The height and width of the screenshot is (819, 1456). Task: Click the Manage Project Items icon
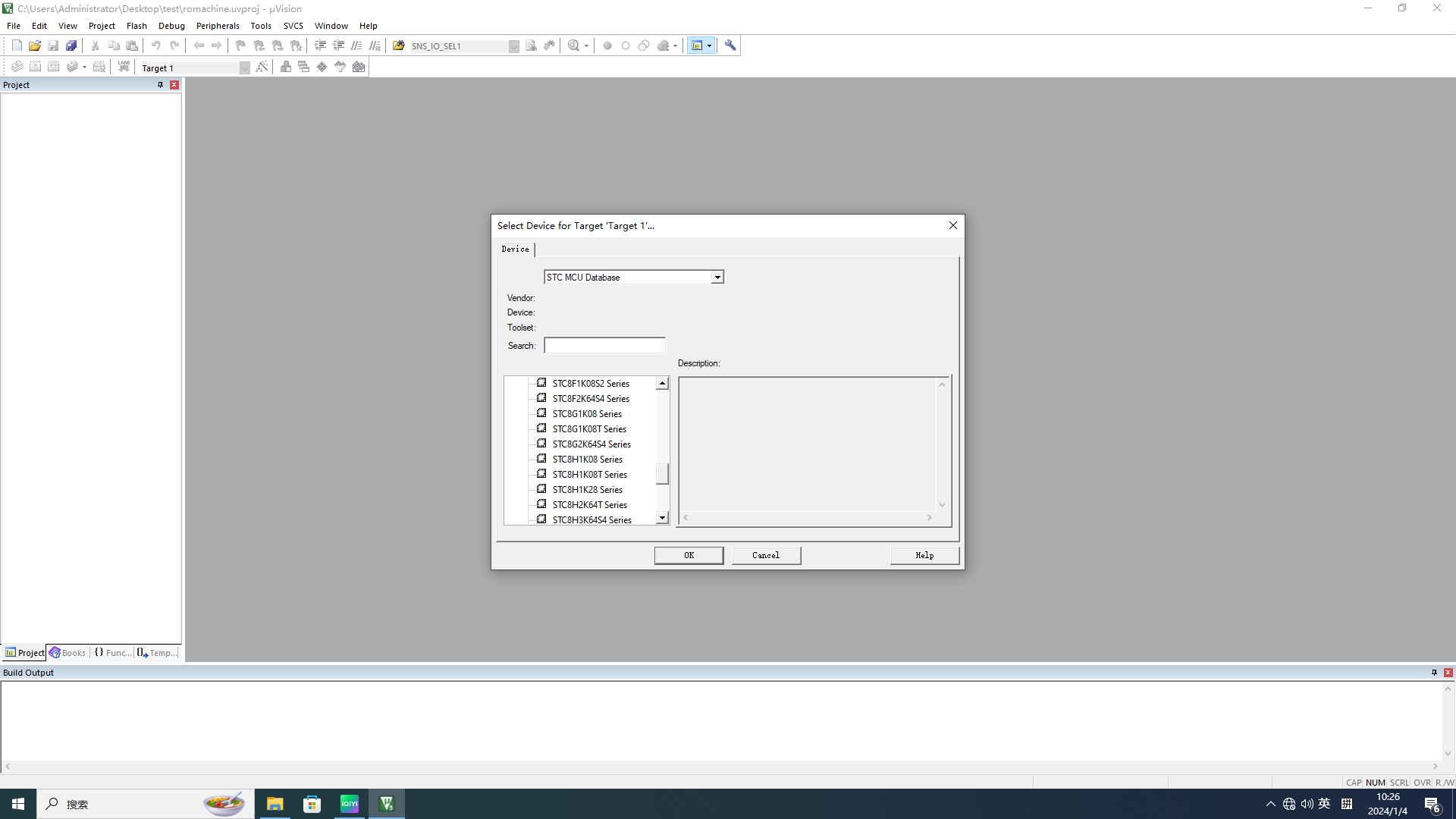tap(286, 67)
